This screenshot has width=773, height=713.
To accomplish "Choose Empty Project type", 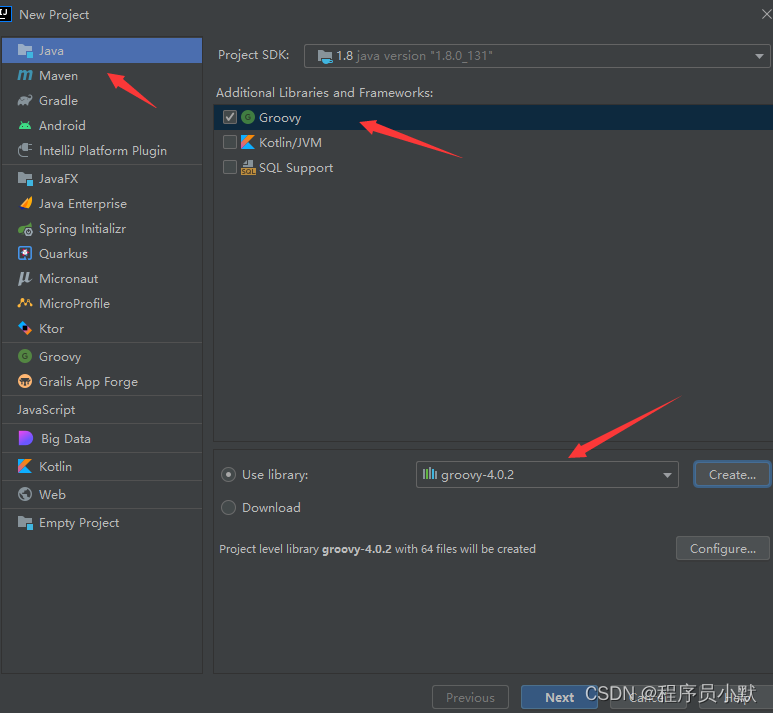I will [x=102, y=522].
